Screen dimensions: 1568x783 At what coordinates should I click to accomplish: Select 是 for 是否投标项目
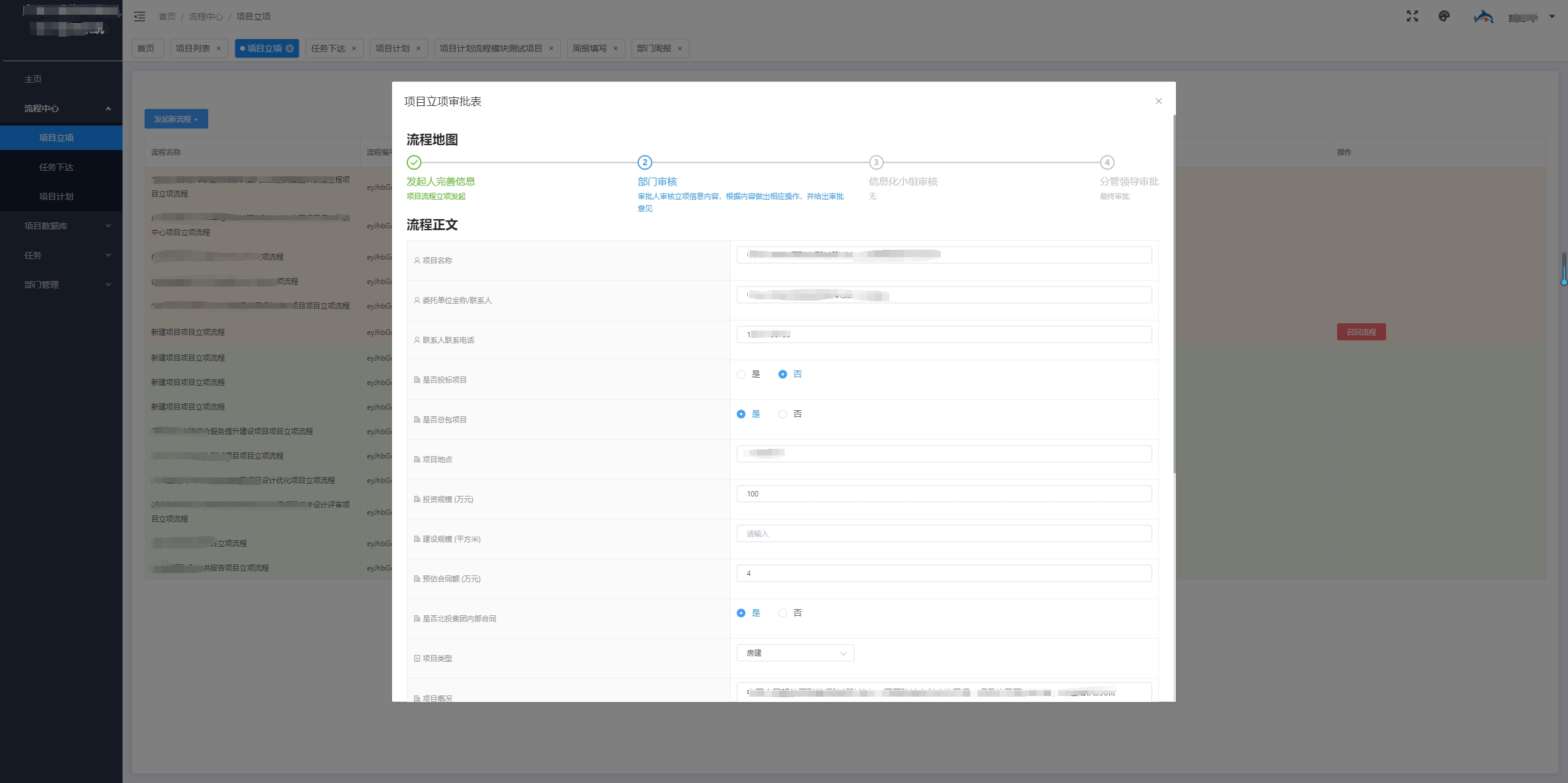(741, 374)
